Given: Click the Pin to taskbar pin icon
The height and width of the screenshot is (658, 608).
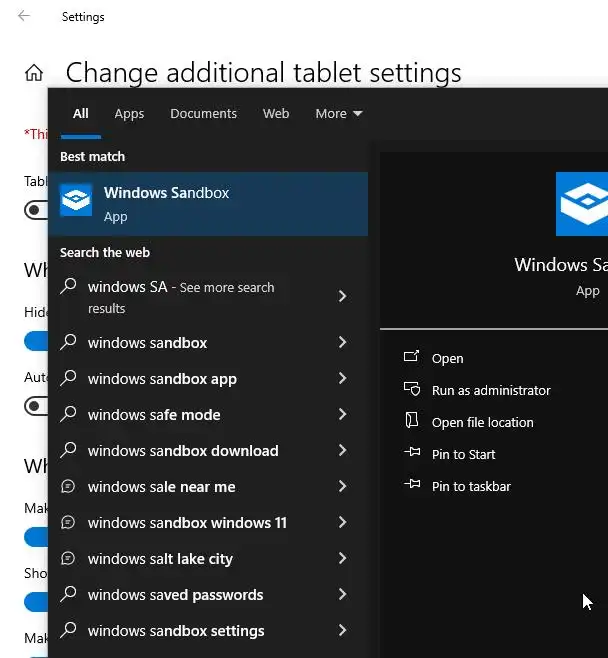Looking at the screenshot, I should (412, 484).
